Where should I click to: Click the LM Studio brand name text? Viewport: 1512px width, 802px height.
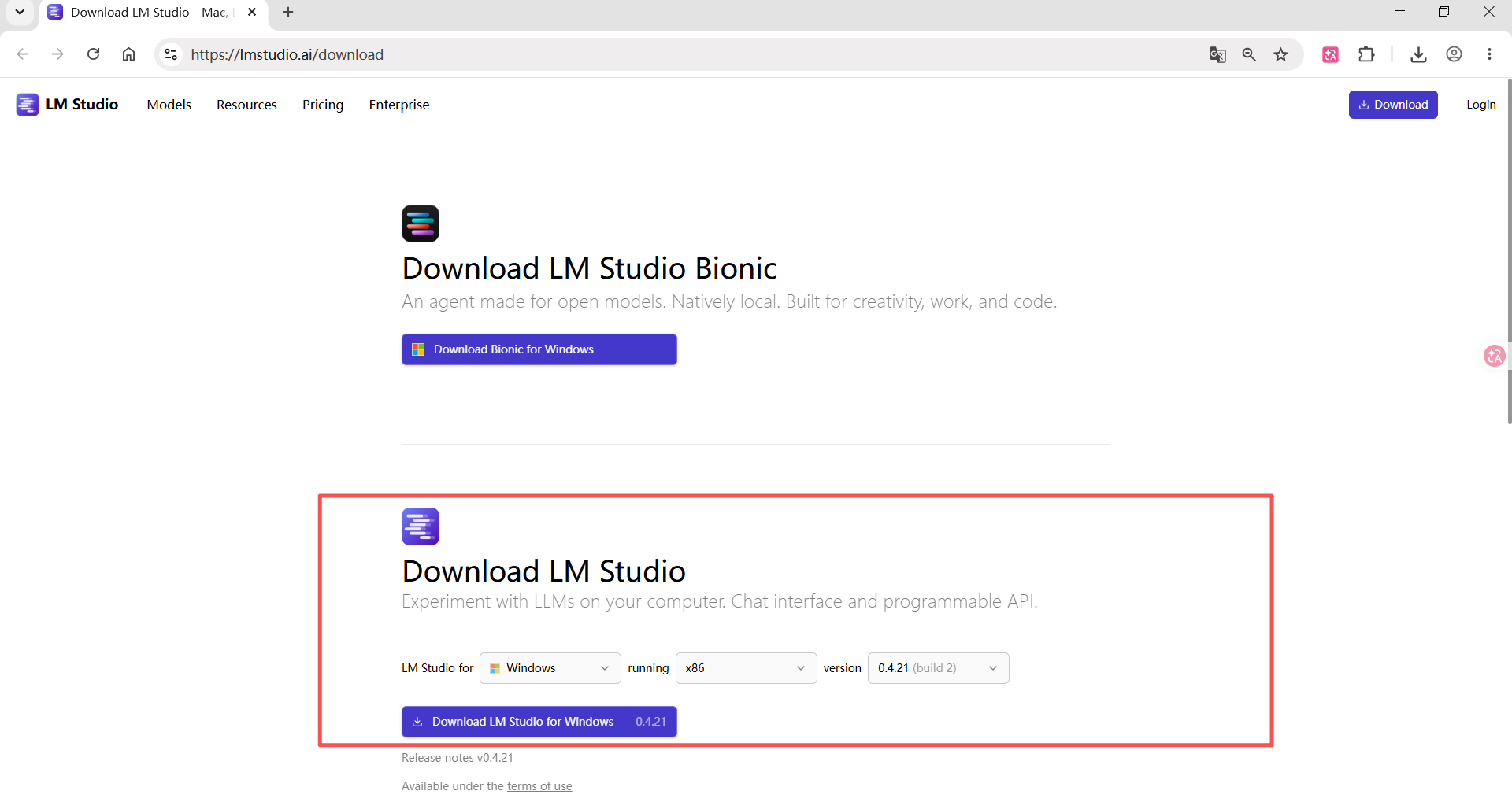82,105
